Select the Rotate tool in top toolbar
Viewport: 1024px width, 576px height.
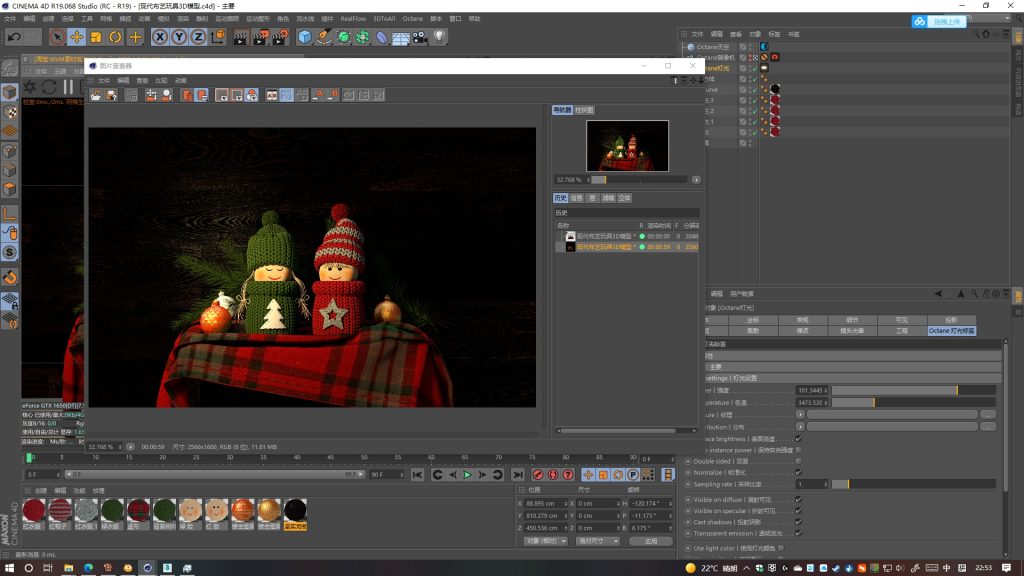(x=116, y=37)
